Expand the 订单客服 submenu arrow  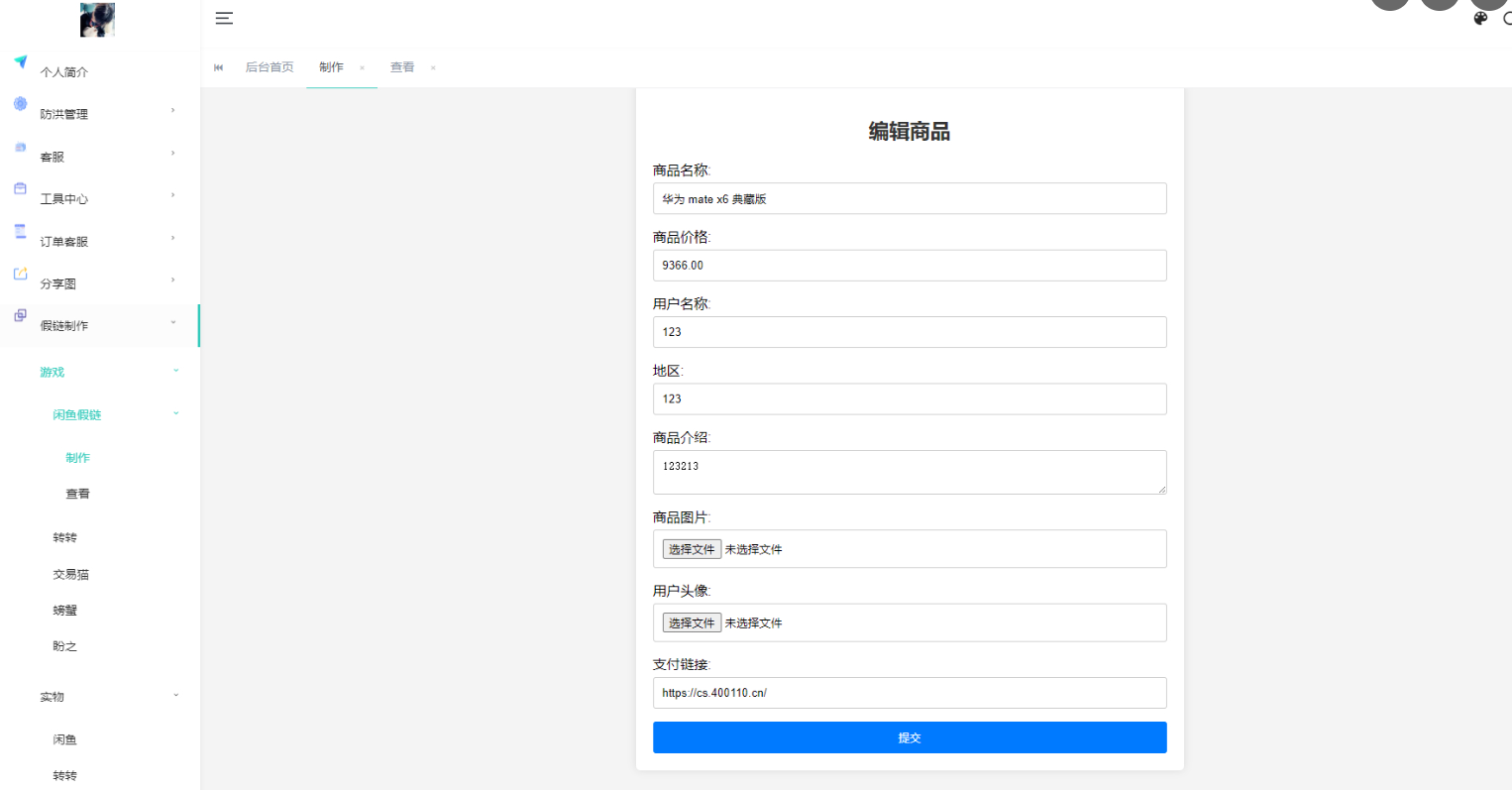[x=173, y=238]
